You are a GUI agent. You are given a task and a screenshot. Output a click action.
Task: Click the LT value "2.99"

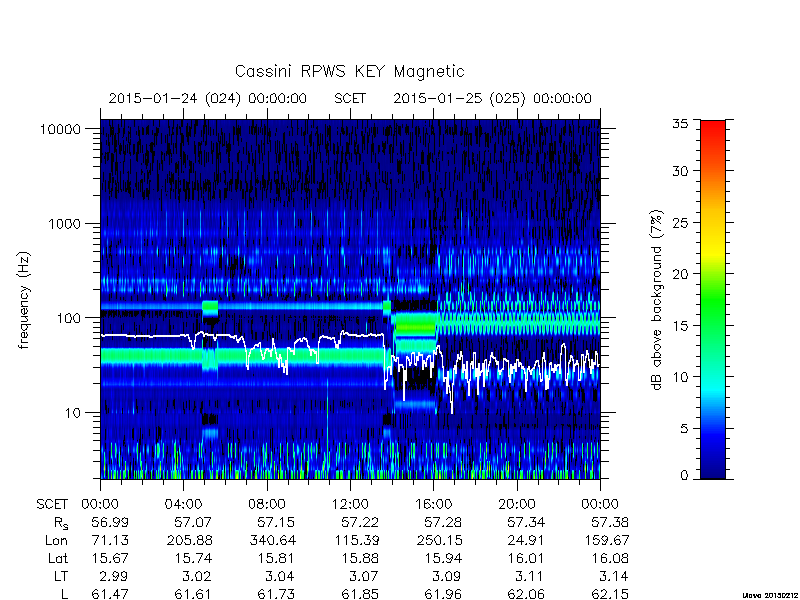(x=113, y=577)
